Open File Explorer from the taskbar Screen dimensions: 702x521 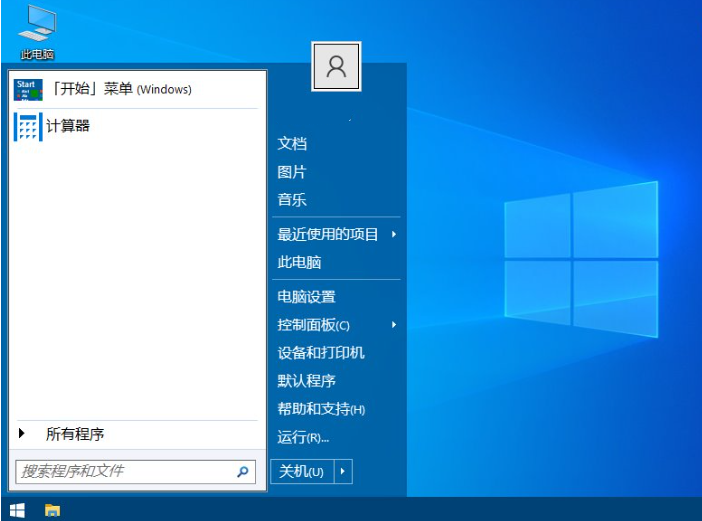point(52,510)
